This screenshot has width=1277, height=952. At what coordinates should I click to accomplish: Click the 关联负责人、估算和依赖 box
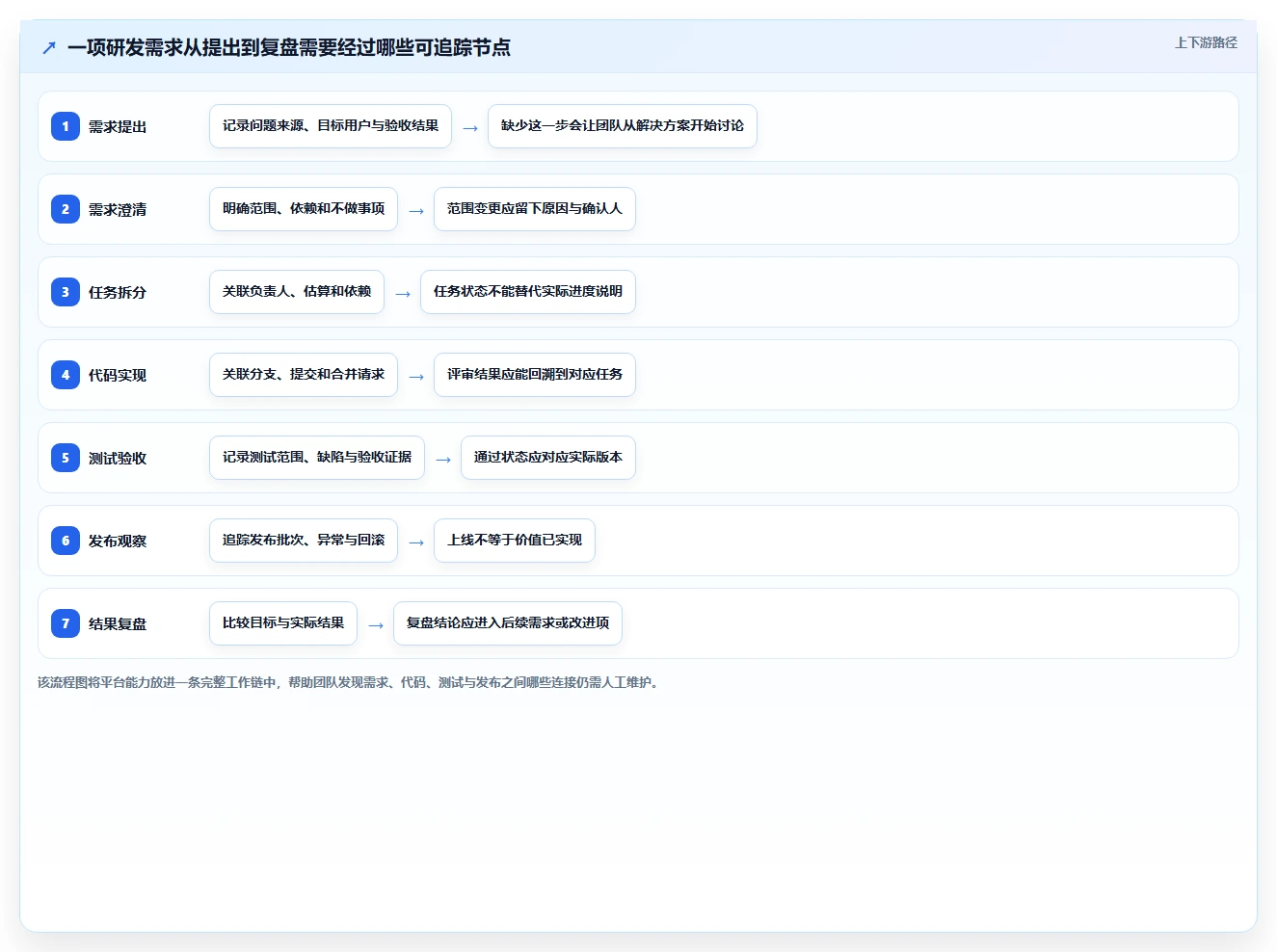(x=297, y=292)
